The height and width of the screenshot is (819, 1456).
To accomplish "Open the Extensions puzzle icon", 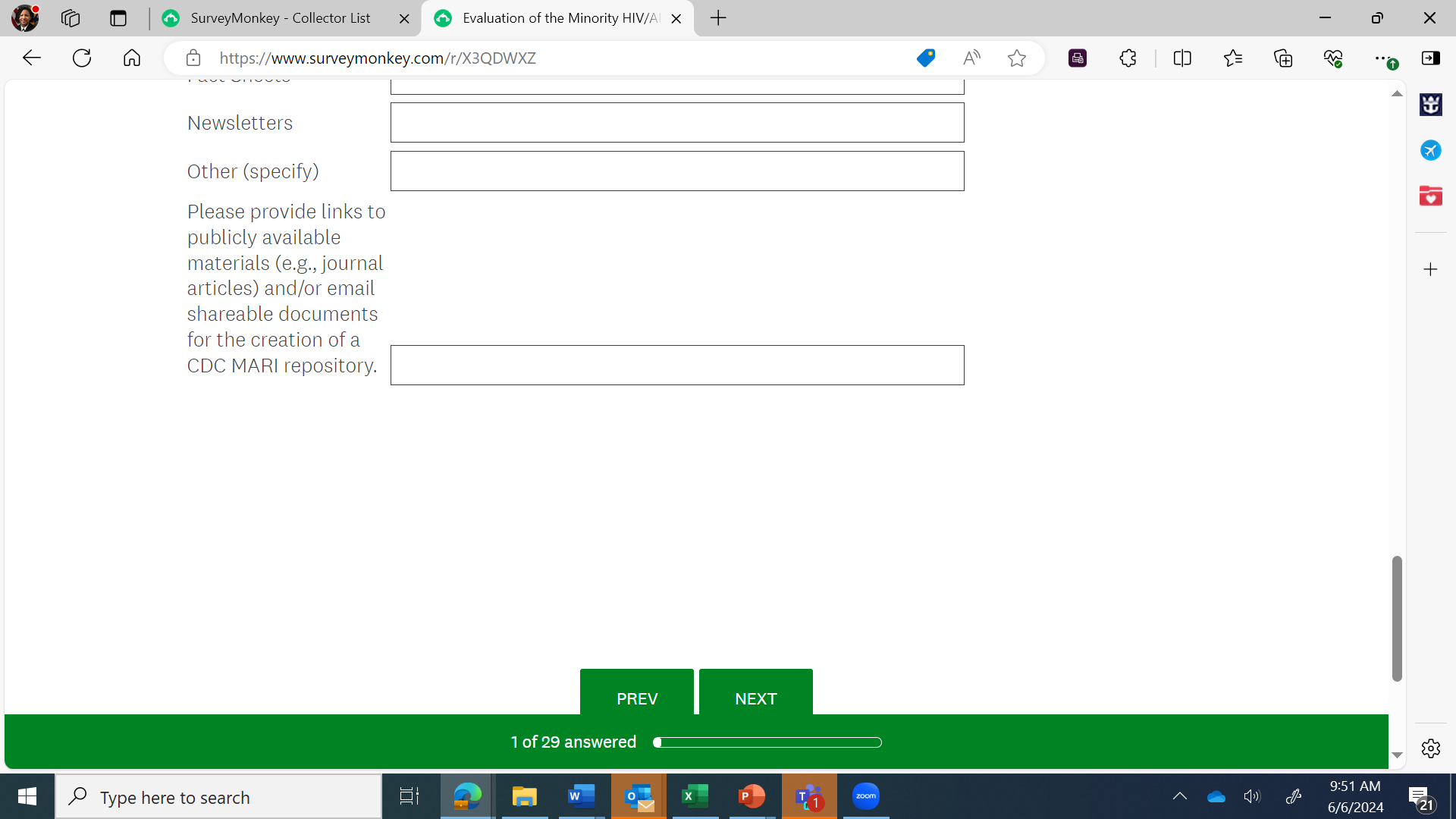I will 1128,58.
